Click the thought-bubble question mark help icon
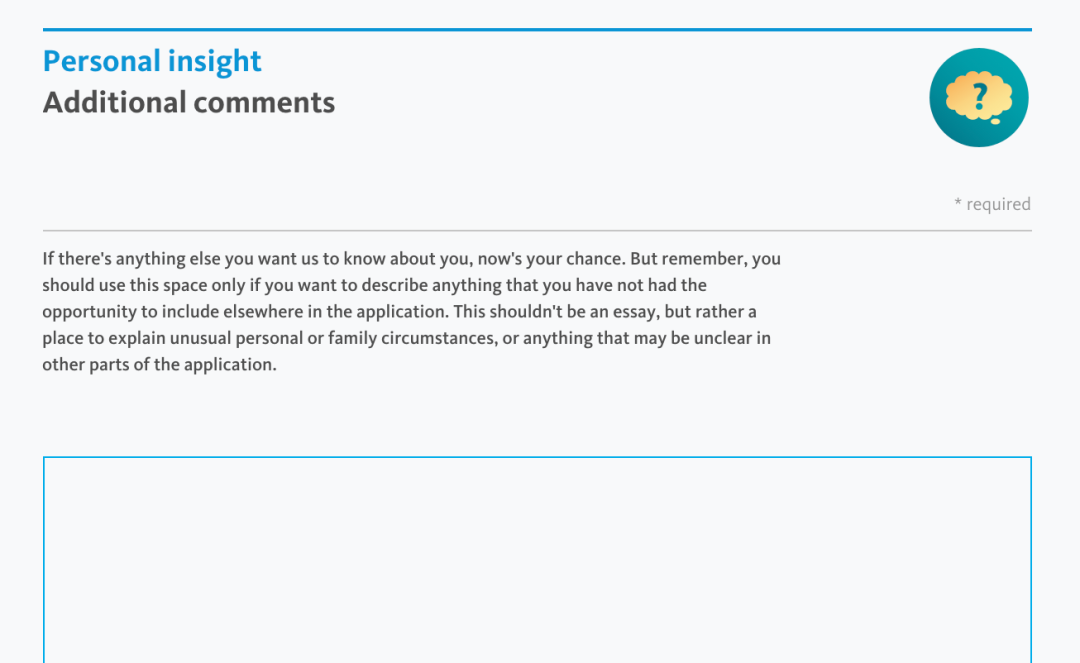Viewport: 1080px width, 663px height. click(x=979, y=97)
